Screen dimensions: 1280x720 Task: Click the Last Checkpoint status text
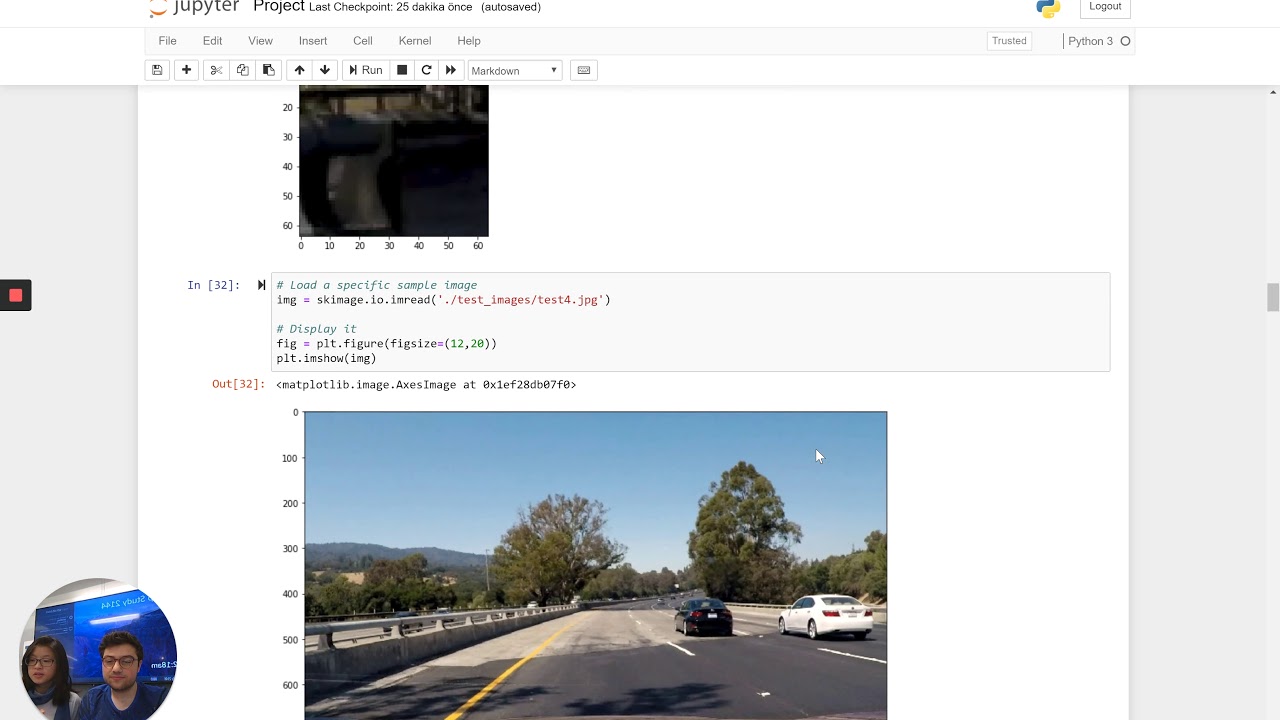pyautogui.click(x=390, y=7)
